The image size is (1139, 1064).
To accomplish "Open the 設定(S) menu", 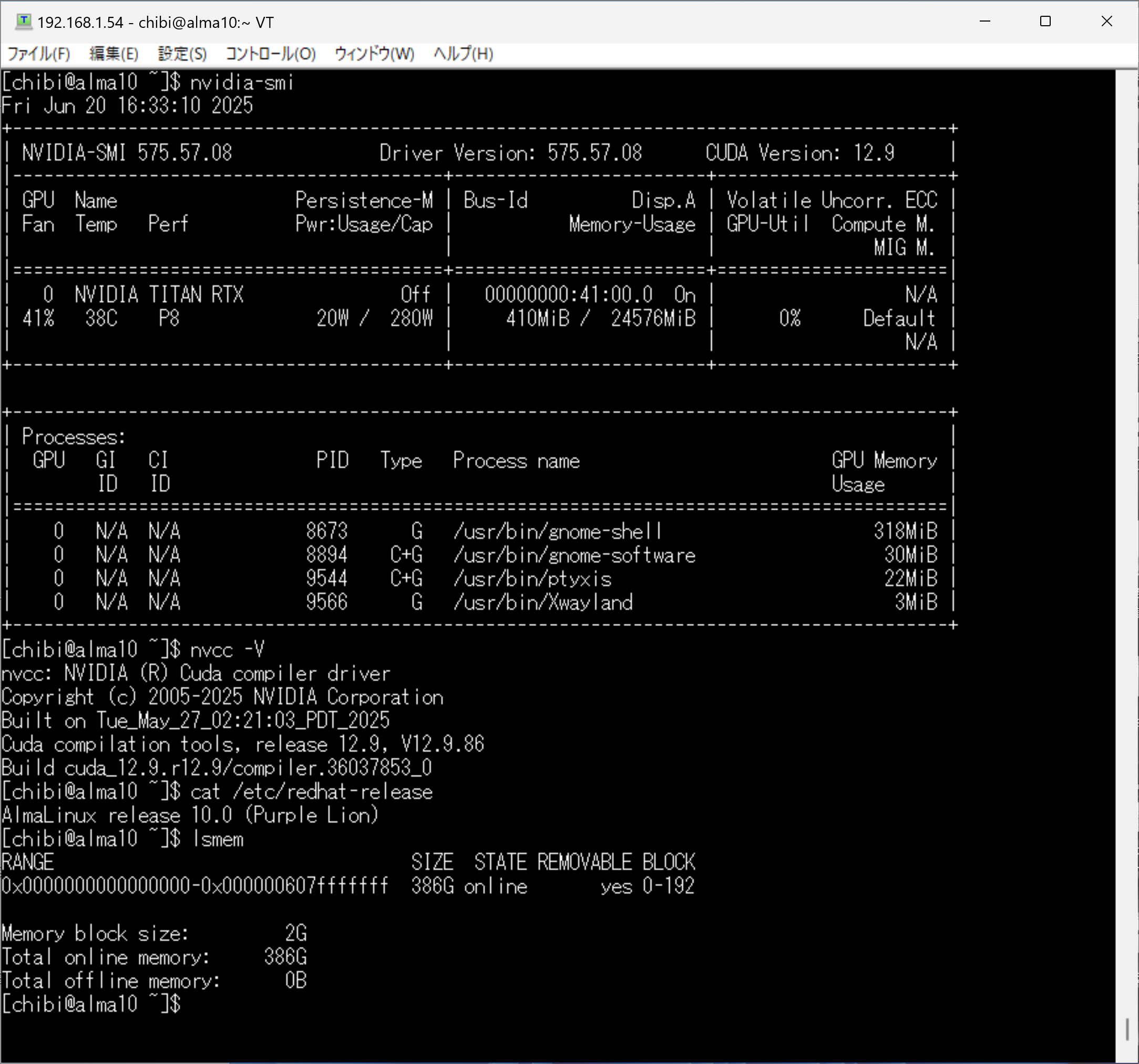I will [182, 54].
